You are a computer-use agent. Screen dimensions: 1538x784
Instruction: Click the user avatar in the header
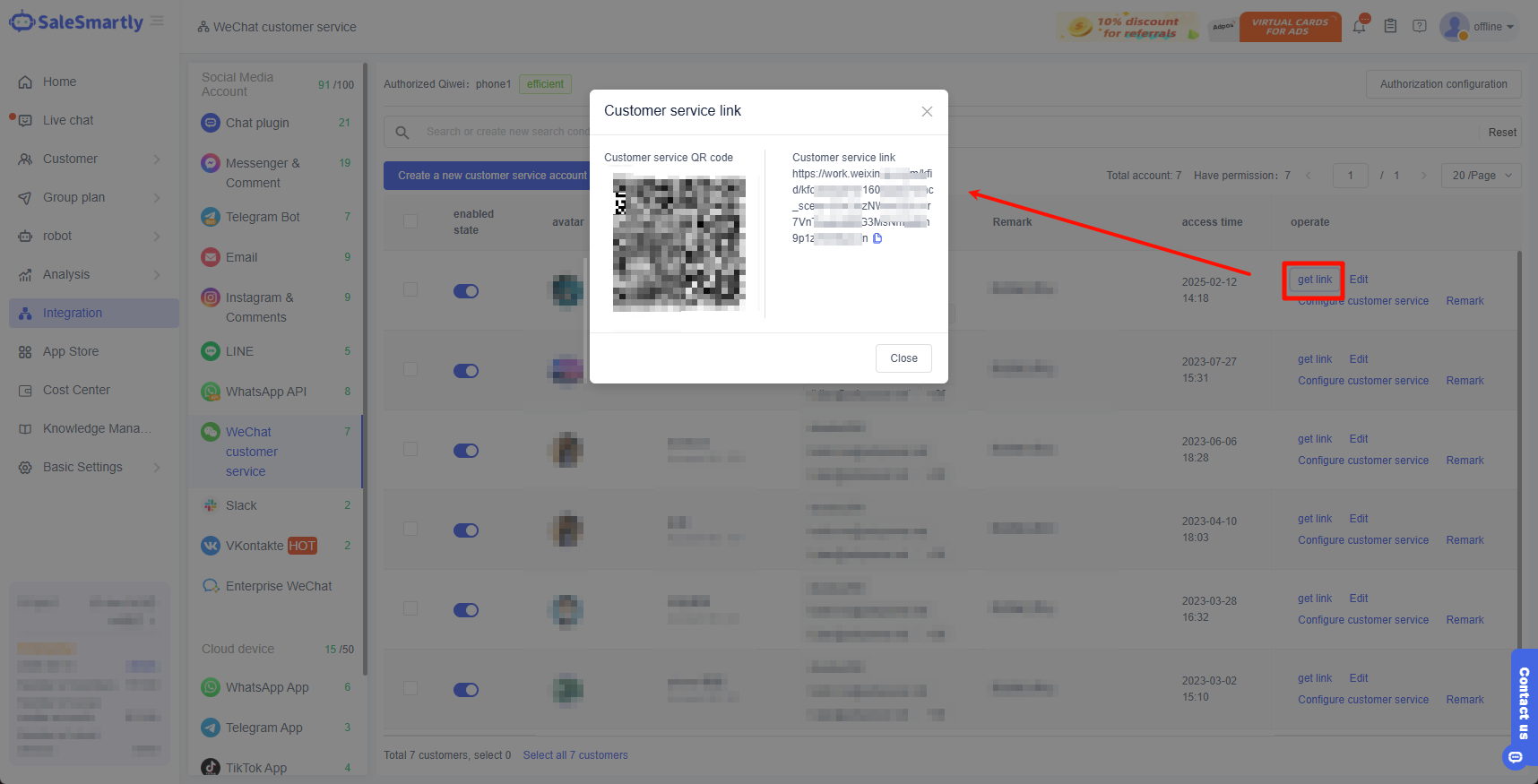pos(1454,26)
